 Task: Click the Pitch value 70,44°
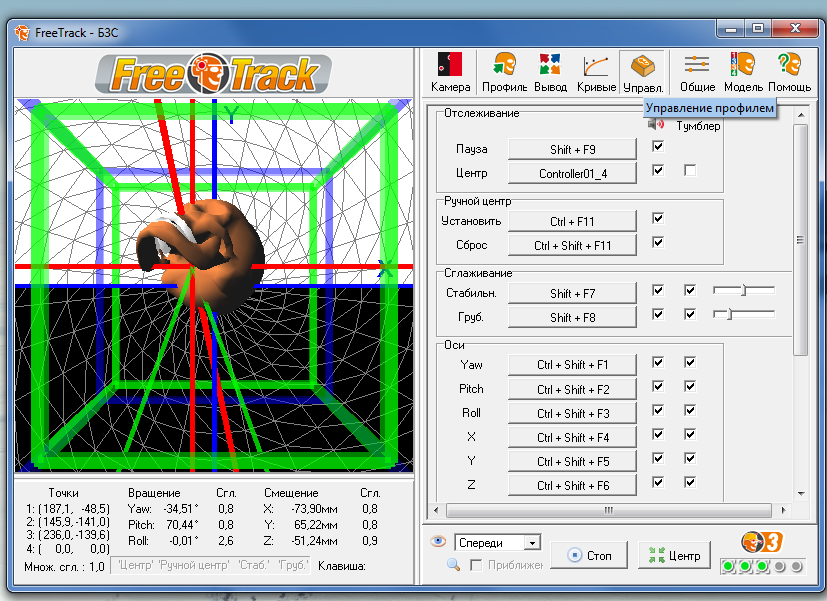[x=182, y=525]
